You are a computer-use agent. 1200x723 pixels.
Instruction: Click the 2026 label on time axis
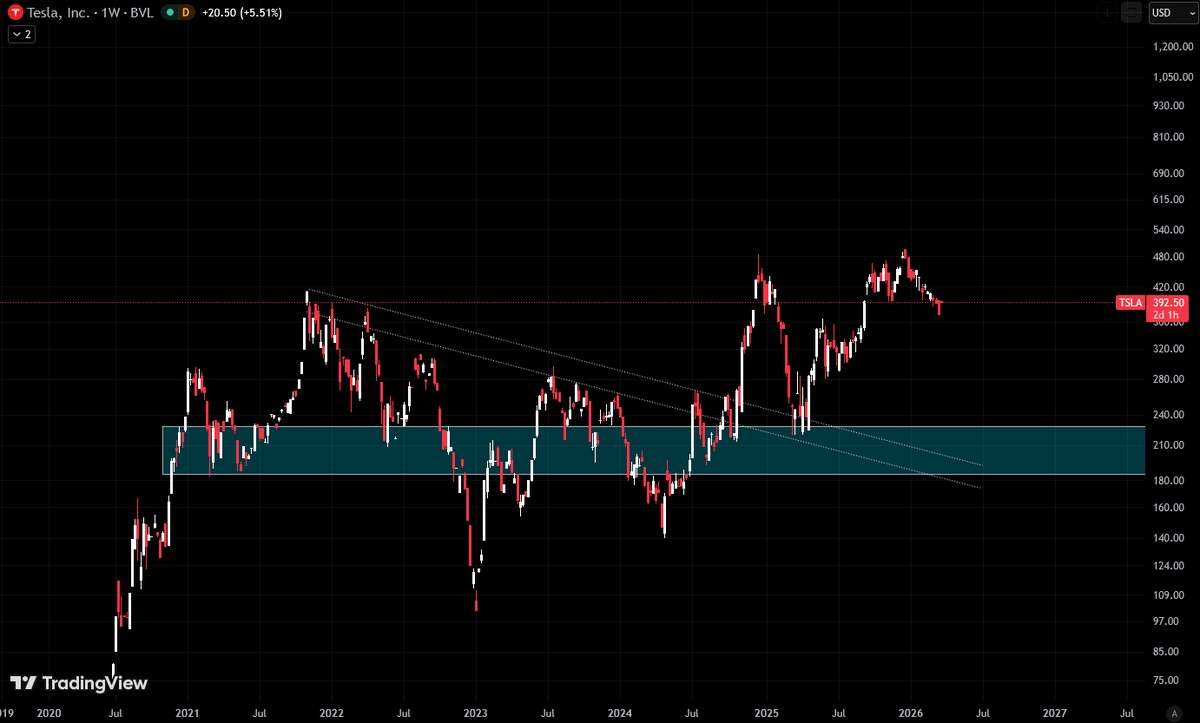(910, 714)
